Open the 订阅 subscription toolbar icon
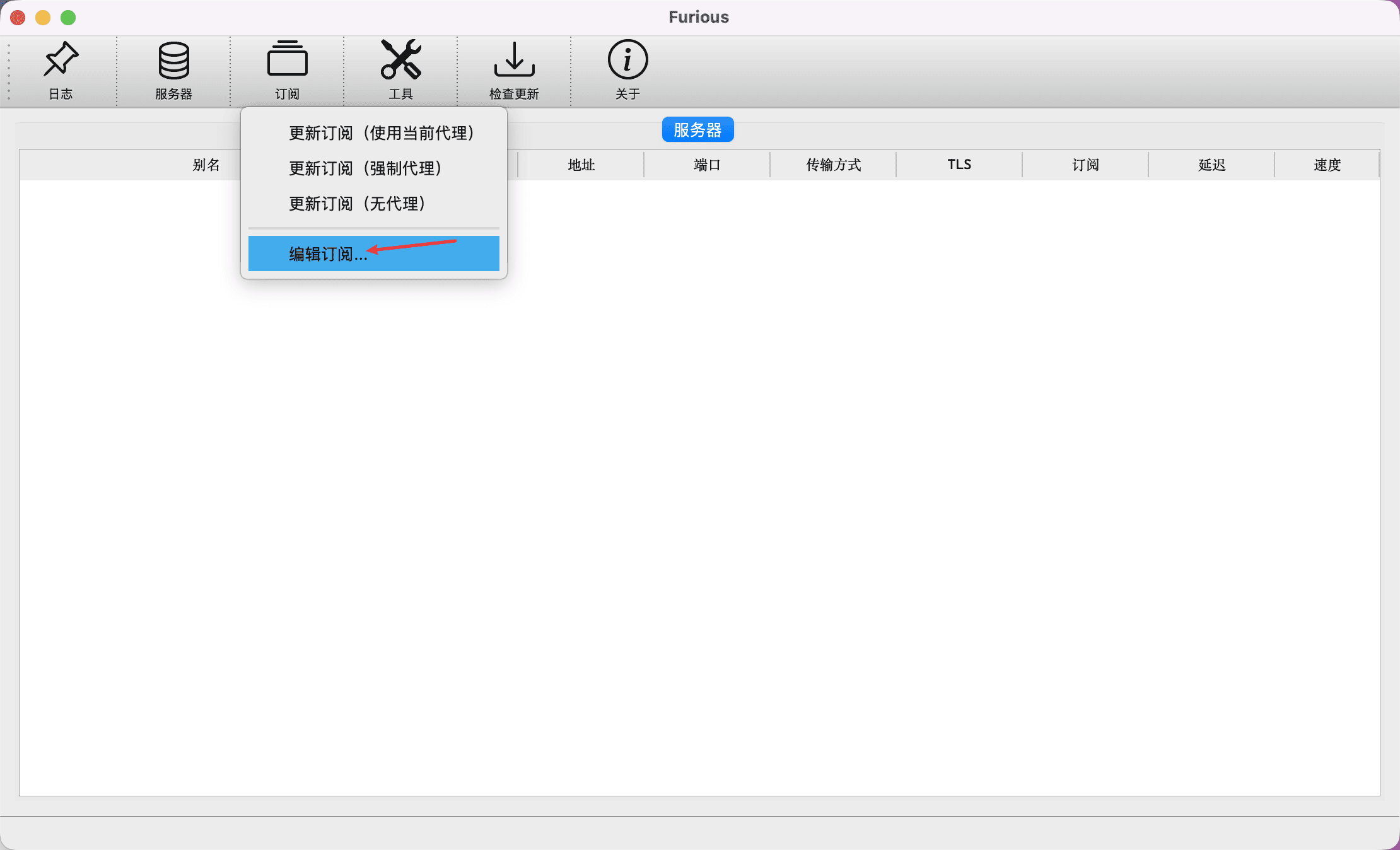 287,60
